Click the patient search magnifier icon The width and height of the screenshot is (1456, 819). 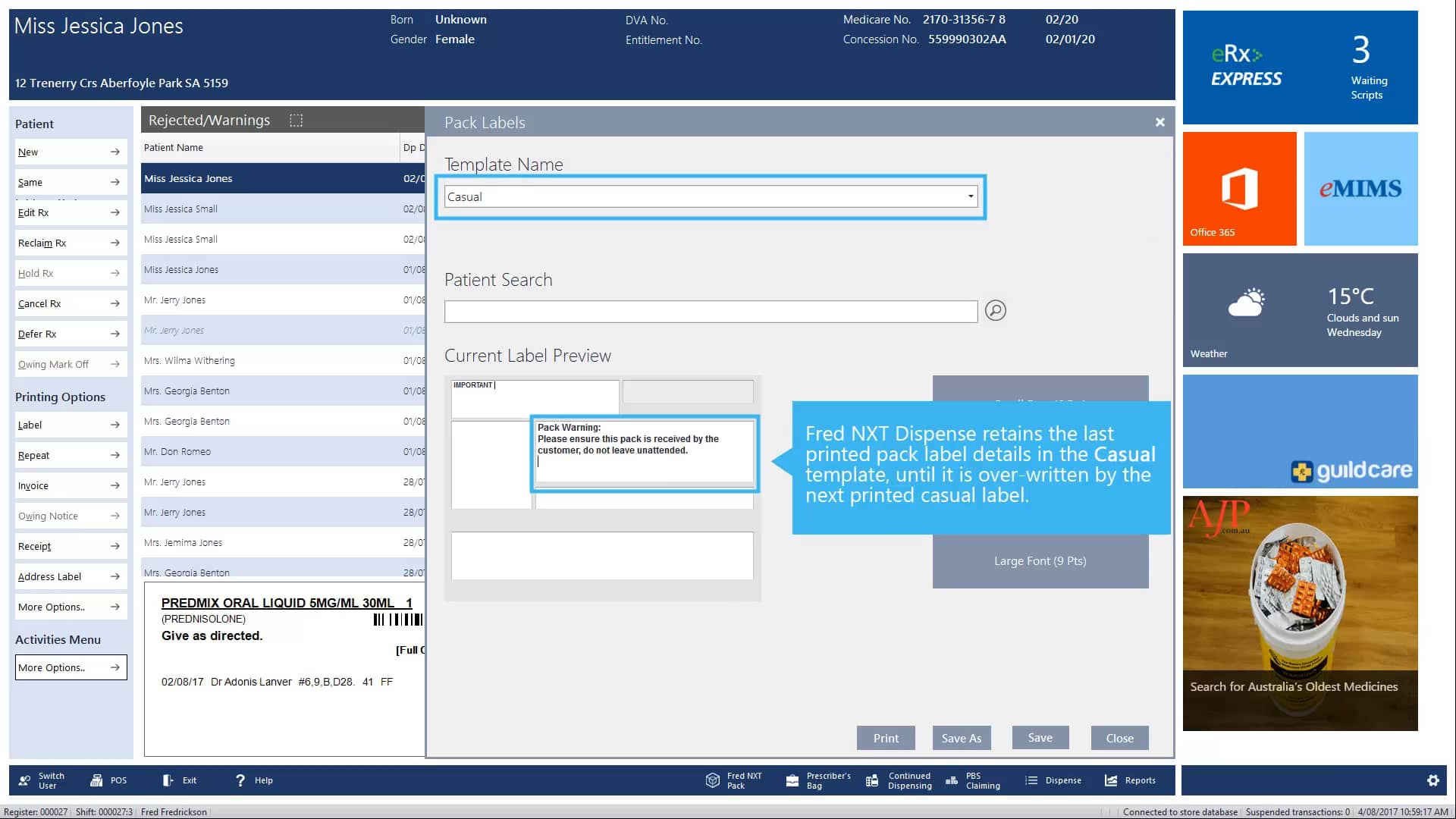point(995,310)
